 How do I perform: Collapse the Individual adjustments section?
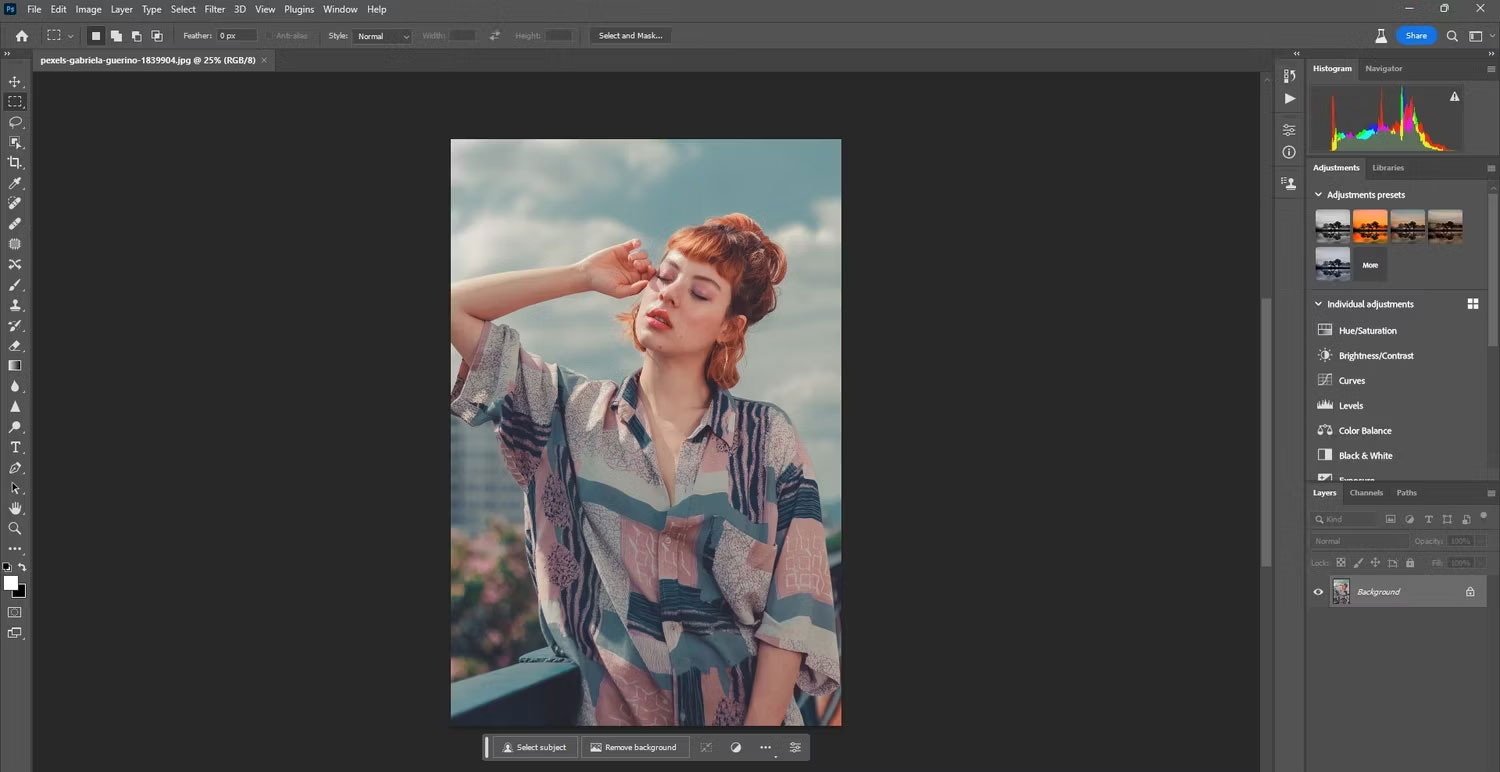[1318, 304]
